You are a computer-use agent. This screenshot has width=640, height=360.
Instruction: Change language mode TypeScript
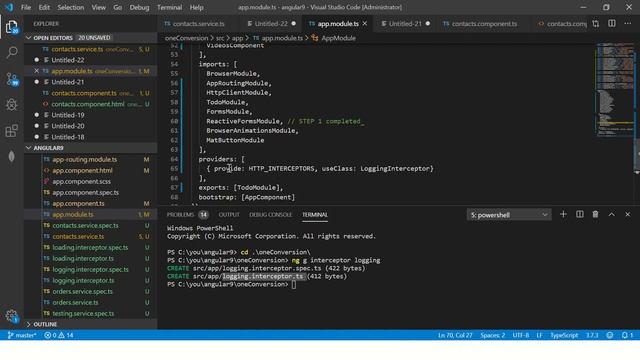pos(564,335)
